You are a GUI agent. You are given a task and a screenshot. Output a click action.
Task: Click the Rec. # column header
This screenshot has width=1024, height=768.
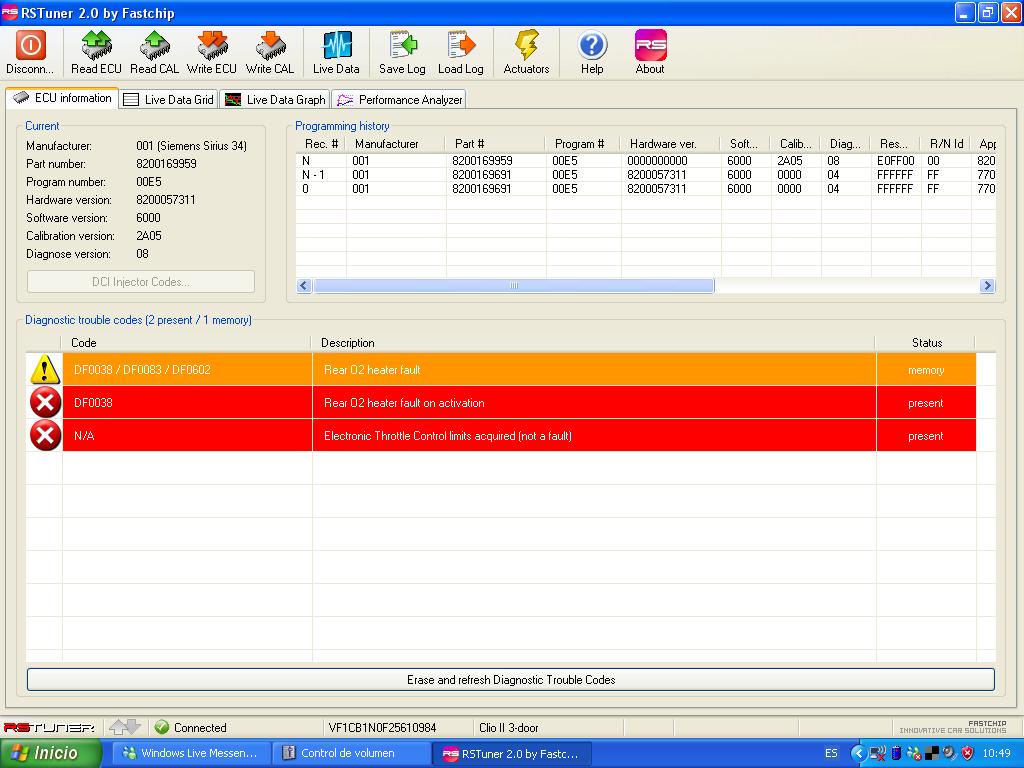point(321,144)
